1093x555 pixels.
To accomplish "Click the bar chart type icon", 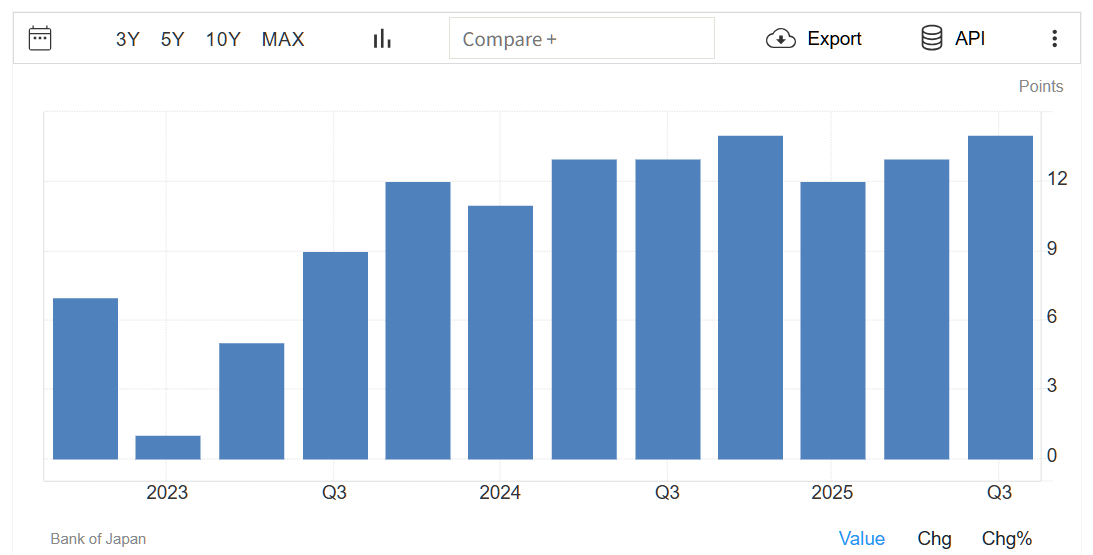I will pyautogui.click(x=382, y=39).
